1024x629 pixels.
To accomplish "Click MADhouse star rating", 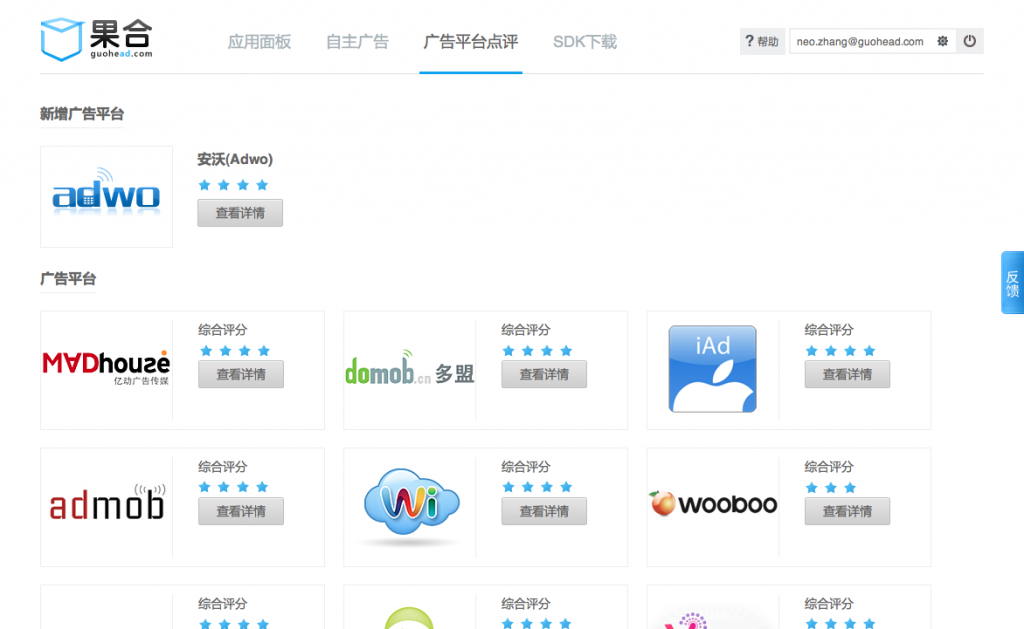I will pyautogui.click(x=235, y=351).
